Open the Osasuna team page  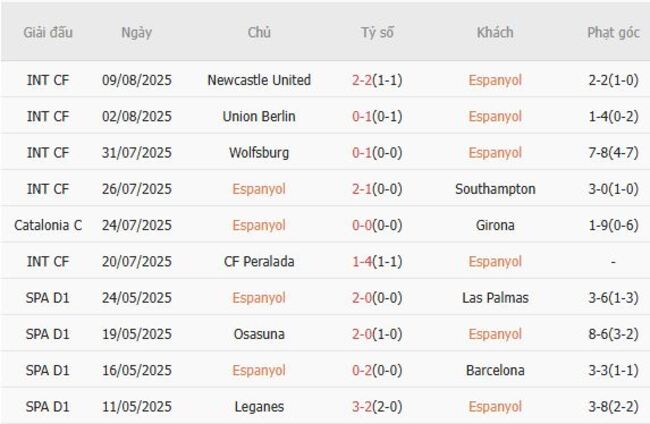(259, 334)
